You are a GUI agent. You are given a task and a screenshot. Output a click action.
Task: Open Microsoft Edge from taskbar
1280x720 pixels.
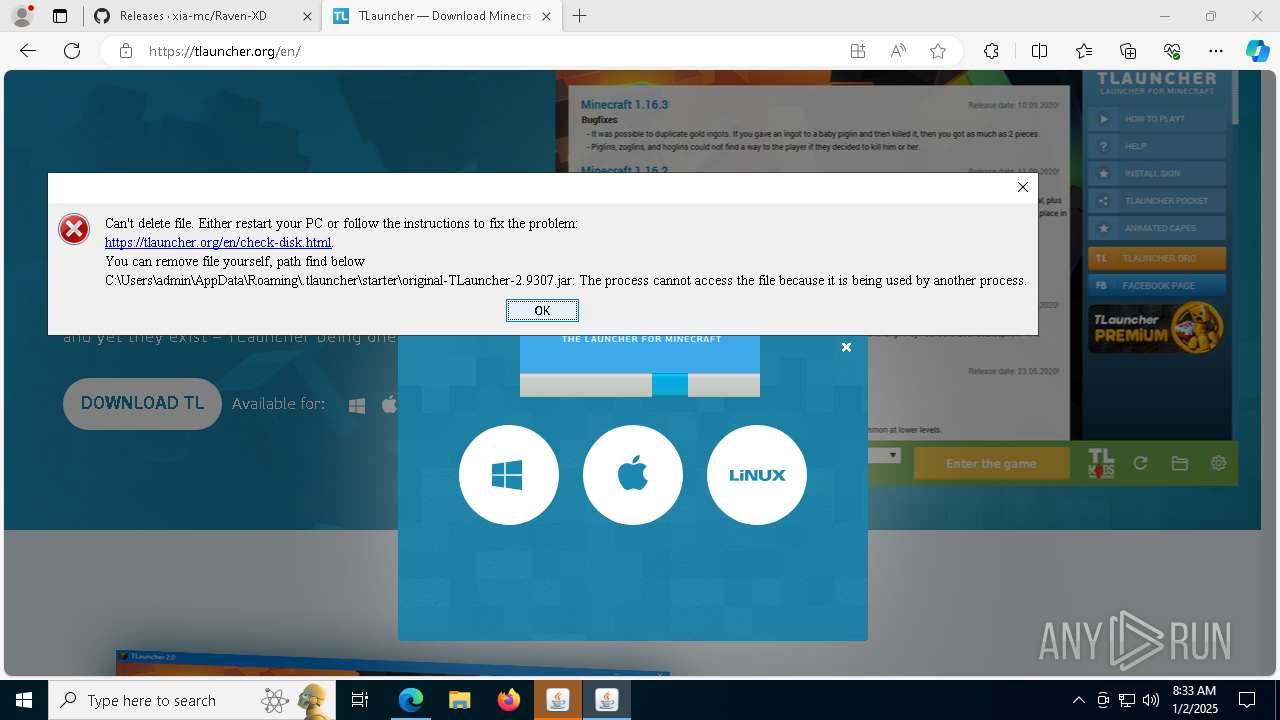click(411, 700)
